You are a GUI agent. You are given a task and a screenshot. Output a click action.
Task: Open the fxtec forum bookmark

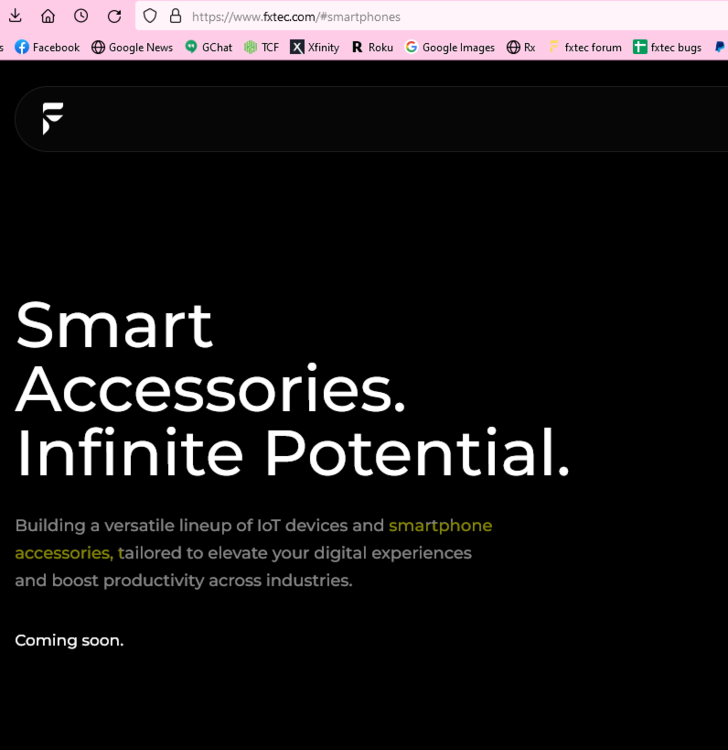click(585, 47)
